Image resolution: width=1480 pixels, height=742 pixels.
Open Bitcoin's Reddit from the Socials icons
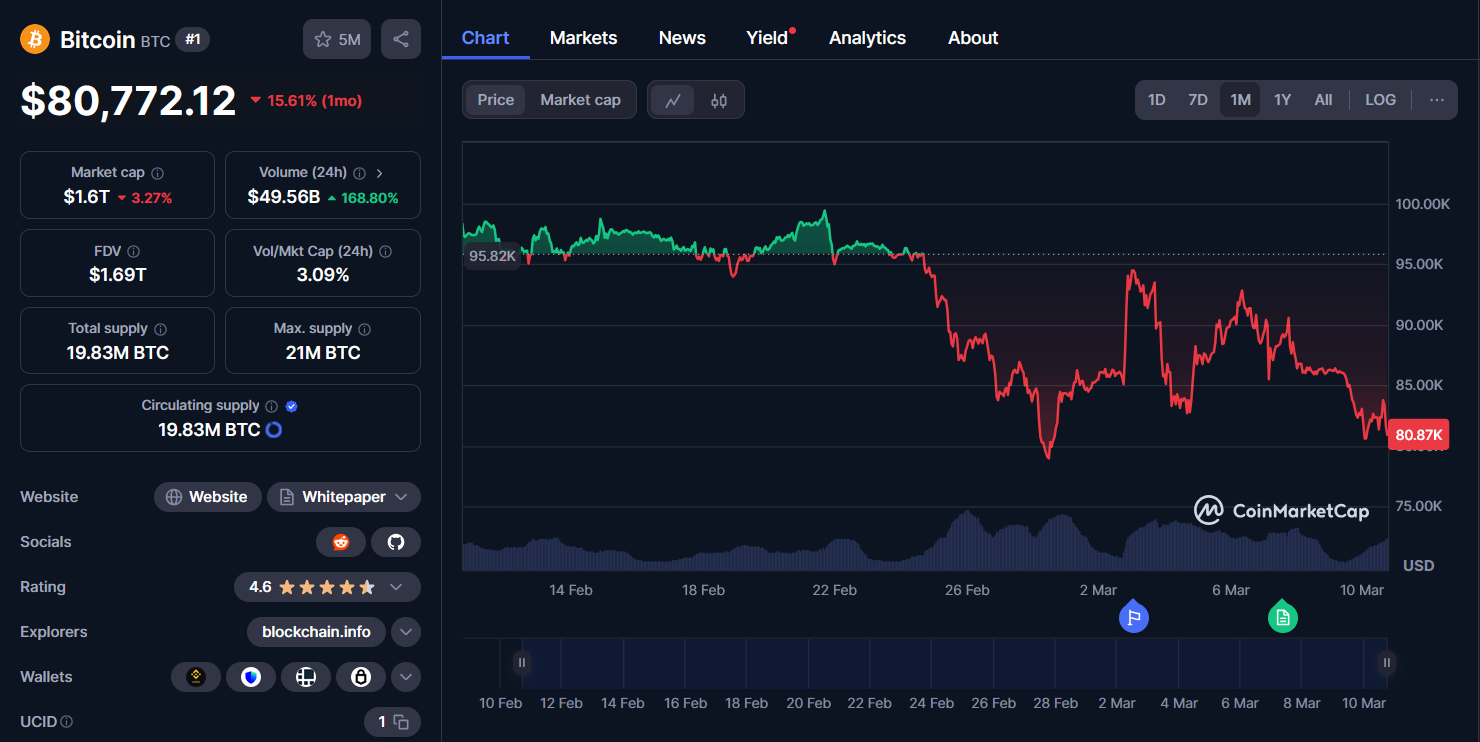(341, 541)
